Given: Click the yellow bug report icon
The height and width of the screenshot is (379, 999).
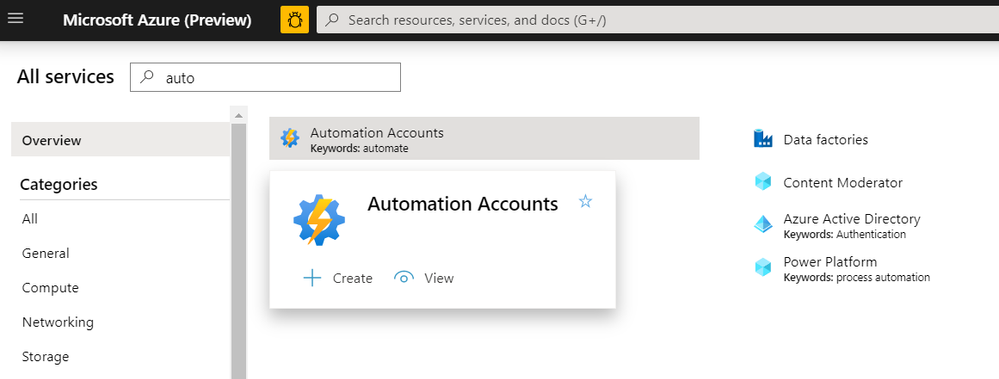Looking at the screenshot, I should tap(294, 20).
